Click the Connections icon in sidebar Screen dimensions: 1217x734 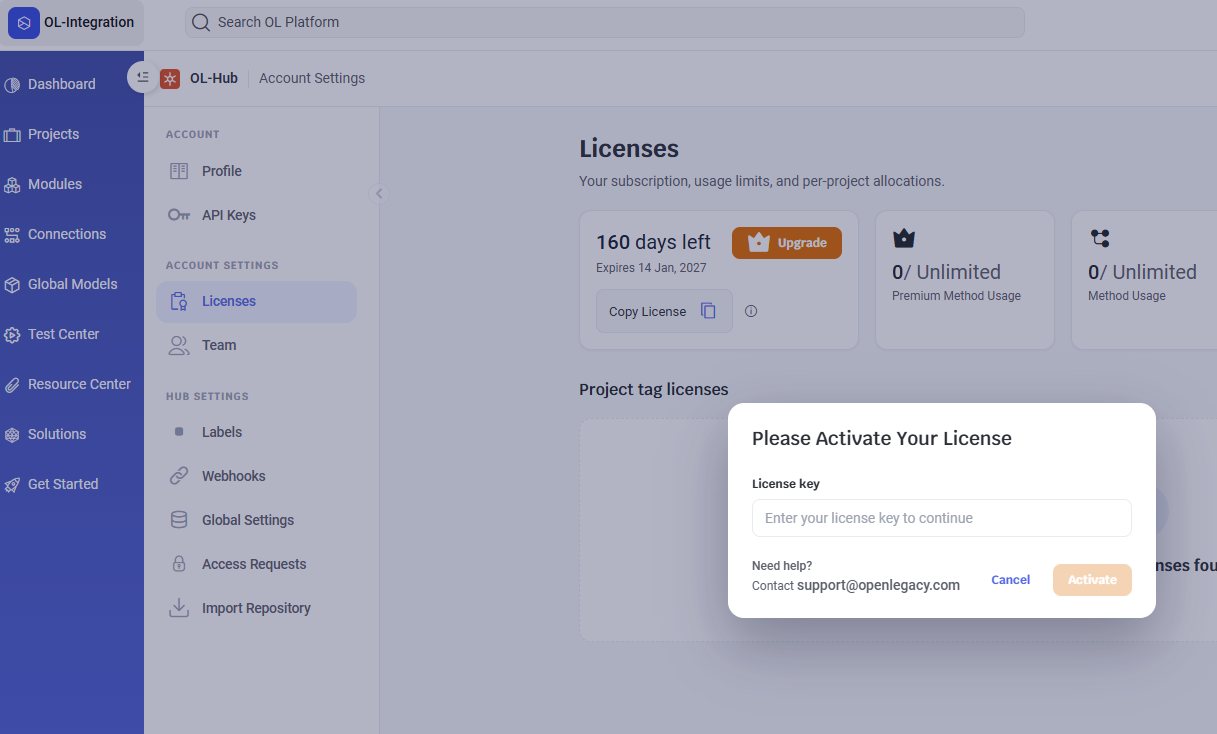(x=12, y=234)
